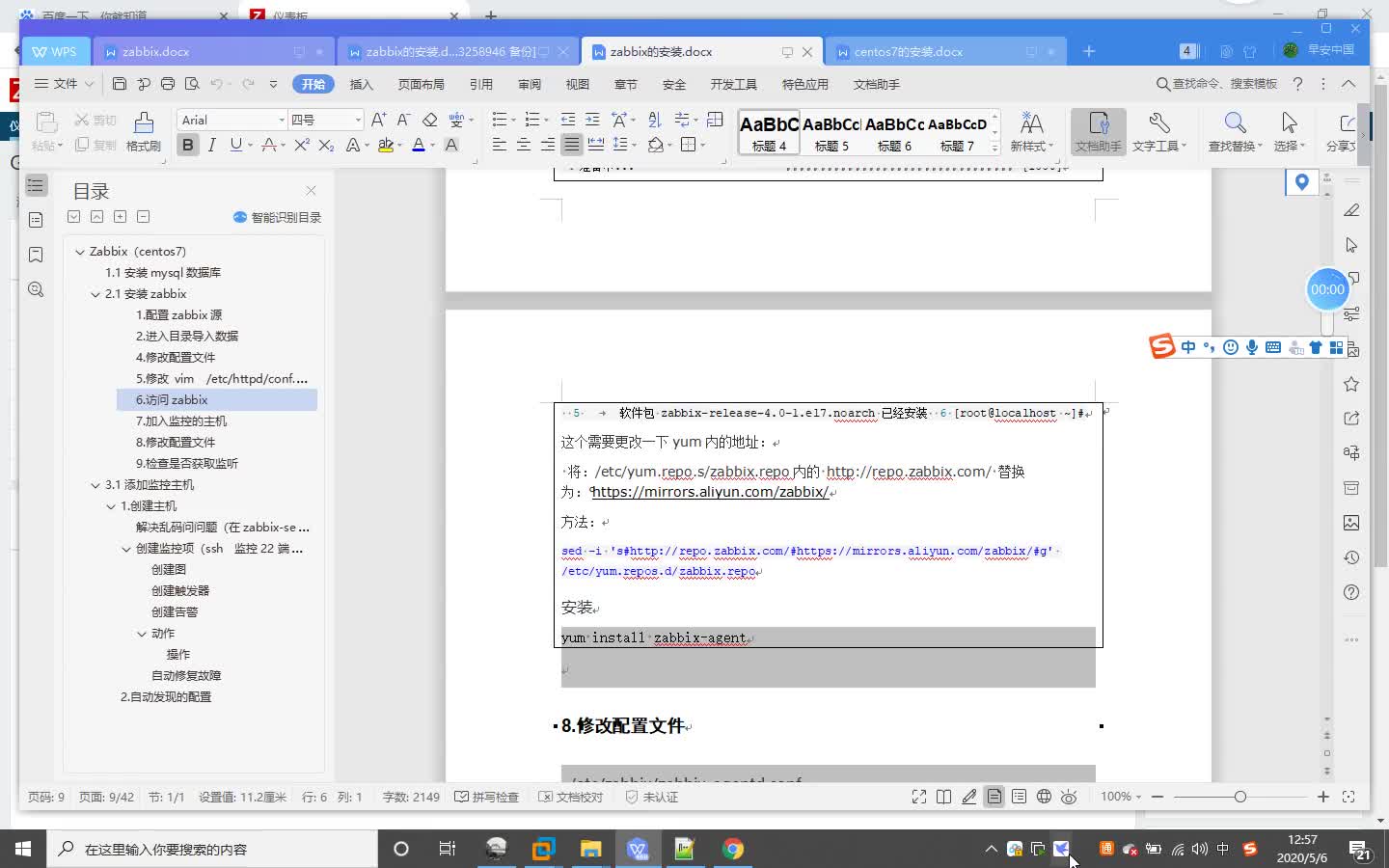Image resolution: width=1389 pixels, height=868 pixels.
Task: Switch to the 页面布局 ribbon tab
Action: coord(422,84)
